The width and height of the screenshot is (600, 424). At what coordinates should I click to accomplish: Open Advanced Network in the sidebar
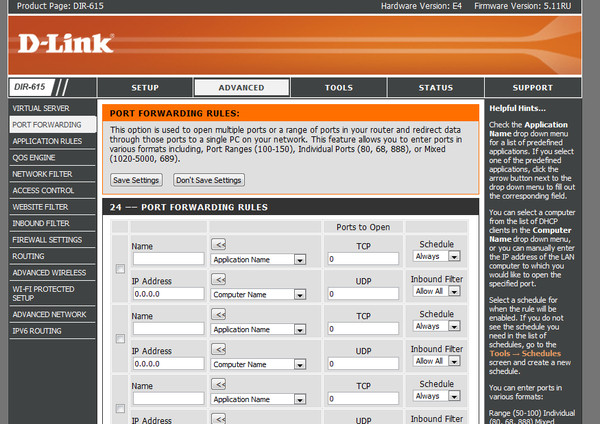click(52, 315)
